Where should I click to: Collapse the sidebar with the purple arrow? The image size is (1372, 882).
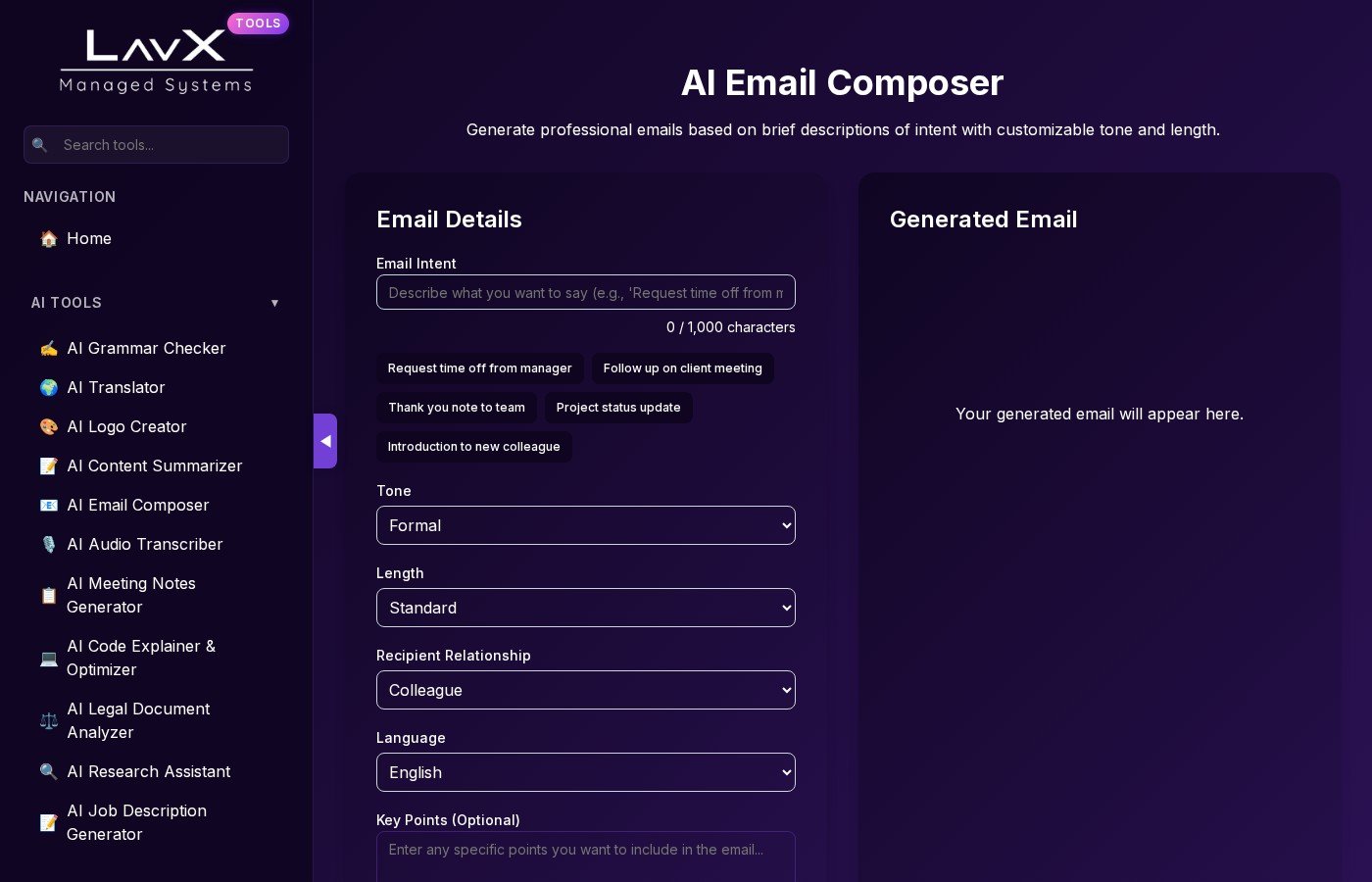325,441
